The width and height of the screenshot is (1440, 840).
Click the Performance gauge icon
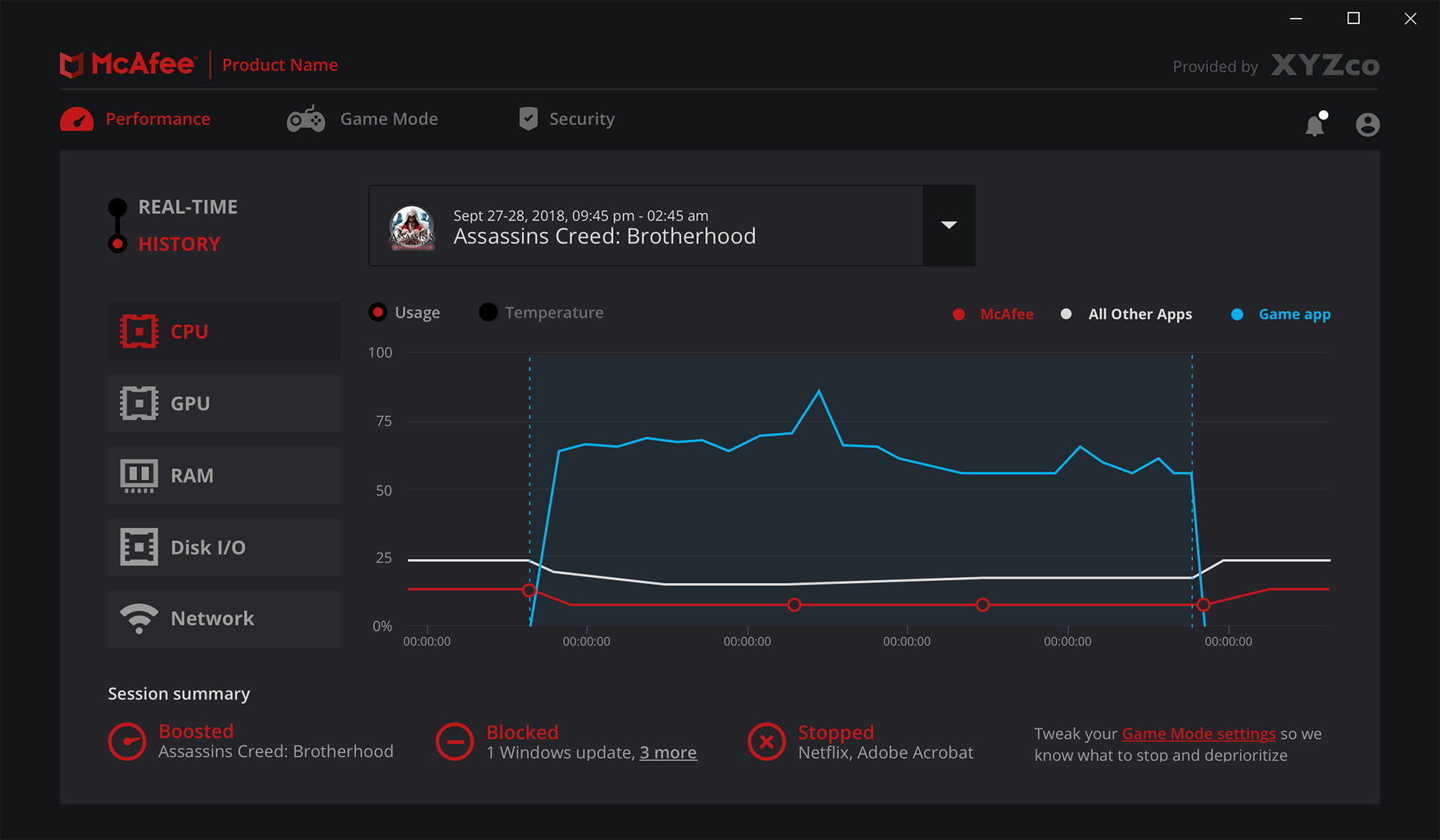tap(77, 119)
